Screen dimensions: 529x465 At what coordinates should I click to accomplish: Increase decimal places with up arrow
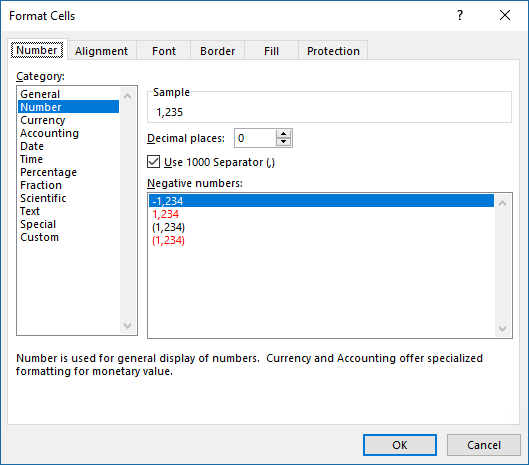coord(283,134)
